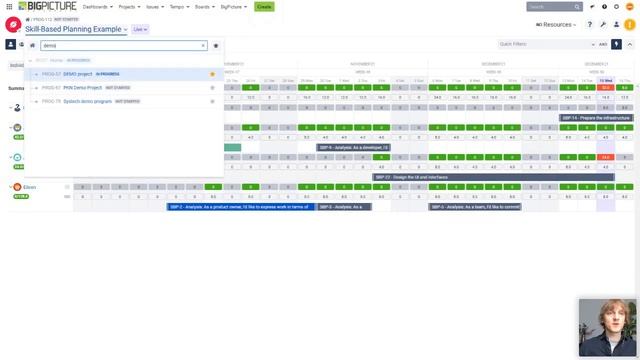This screenshot has width=640, height=360.
Task: Open the wrench configuration icon
Action: (603, 24)
